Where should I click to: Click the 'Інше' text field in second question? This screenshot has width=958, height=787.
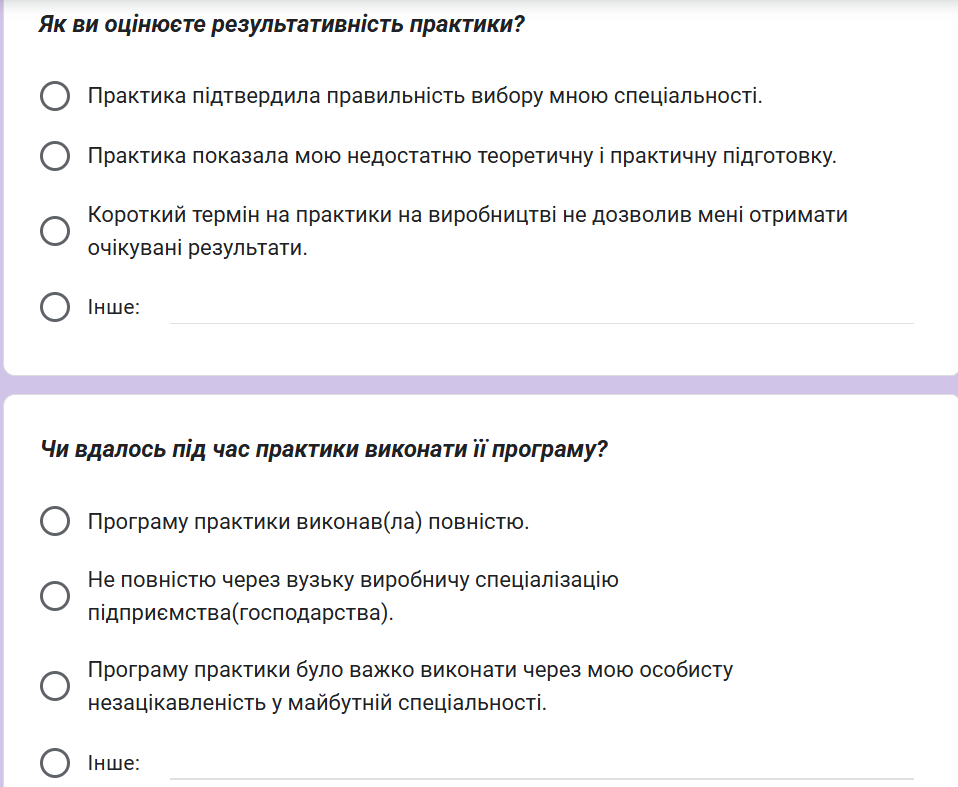(541, 764)
